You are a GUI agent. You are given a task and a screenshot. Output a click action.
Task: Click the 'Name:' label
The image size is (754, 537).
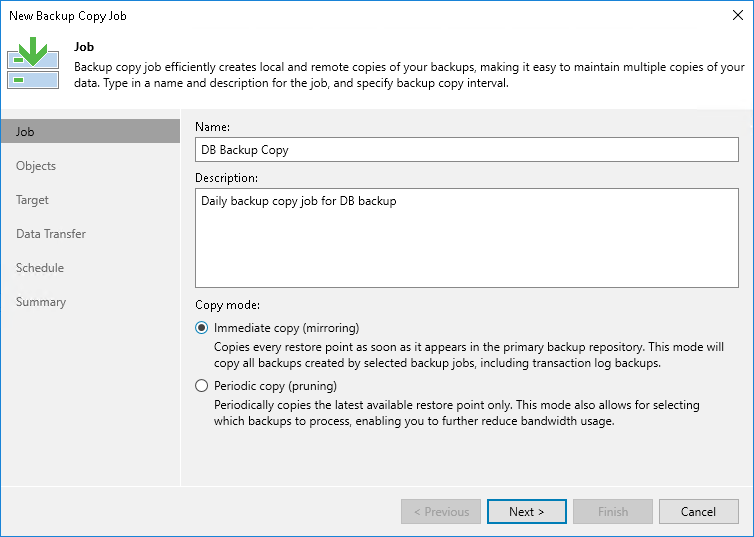click(213, 127)
